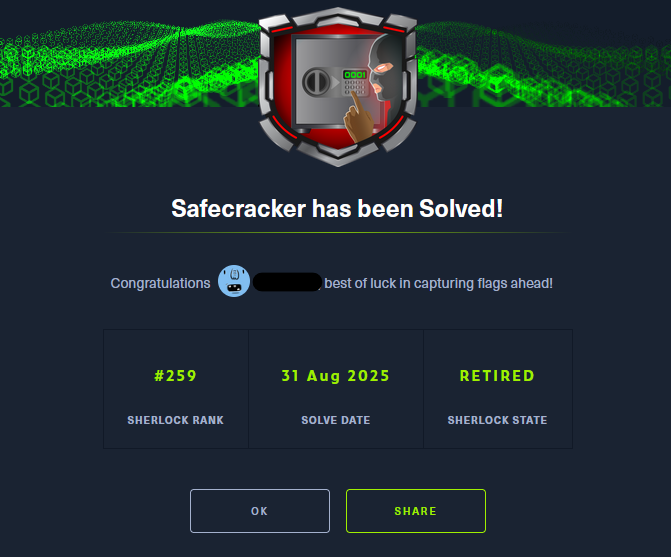The image size is (671, 557).
Task: Select the #259 rank value
Action: pos(175,376)
